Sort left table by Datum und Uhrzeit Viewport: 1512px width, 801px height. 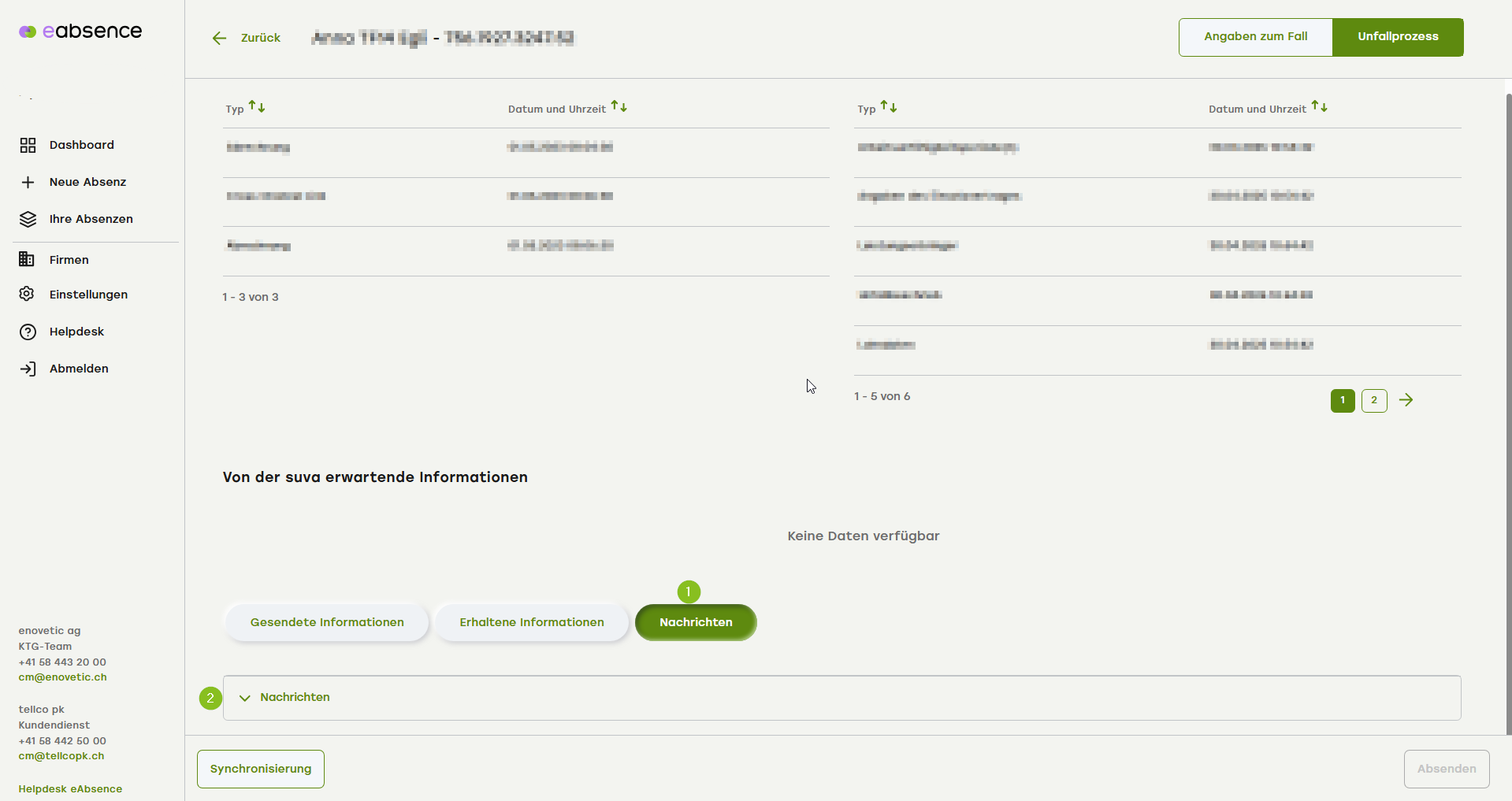pyautogui.click(x=619, y=107)
